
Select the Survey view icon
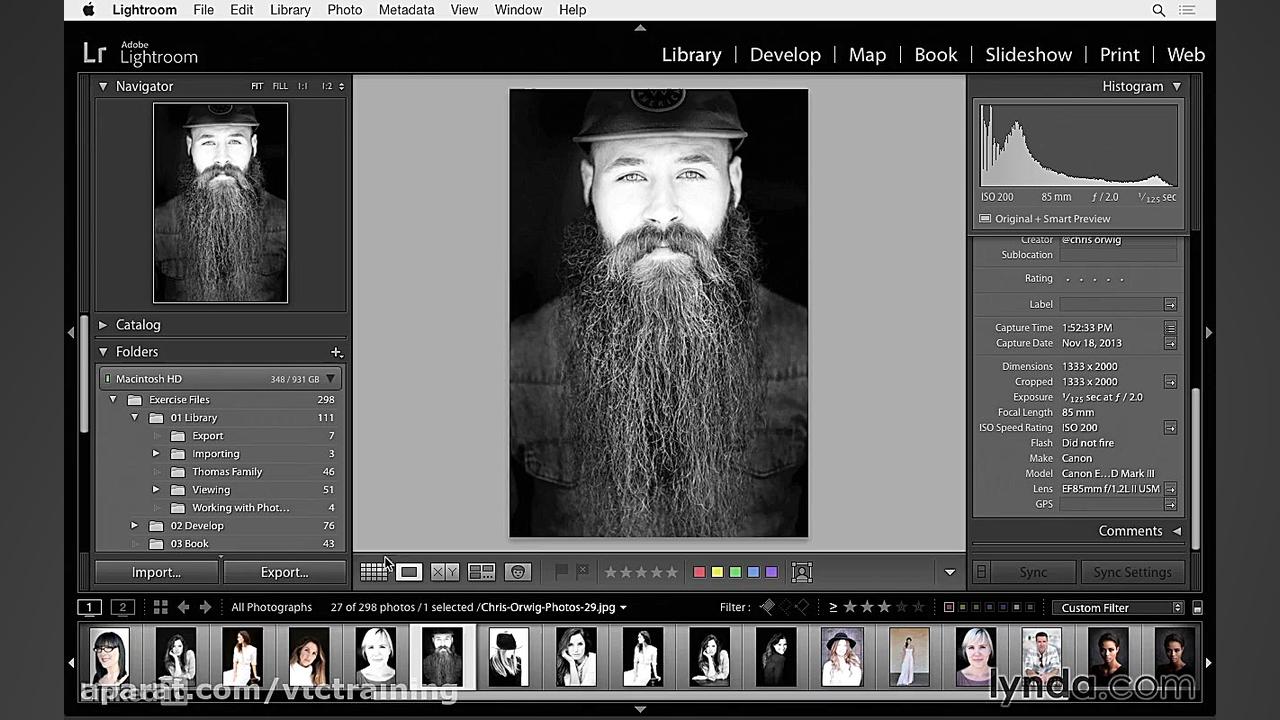tap(481, 571)
